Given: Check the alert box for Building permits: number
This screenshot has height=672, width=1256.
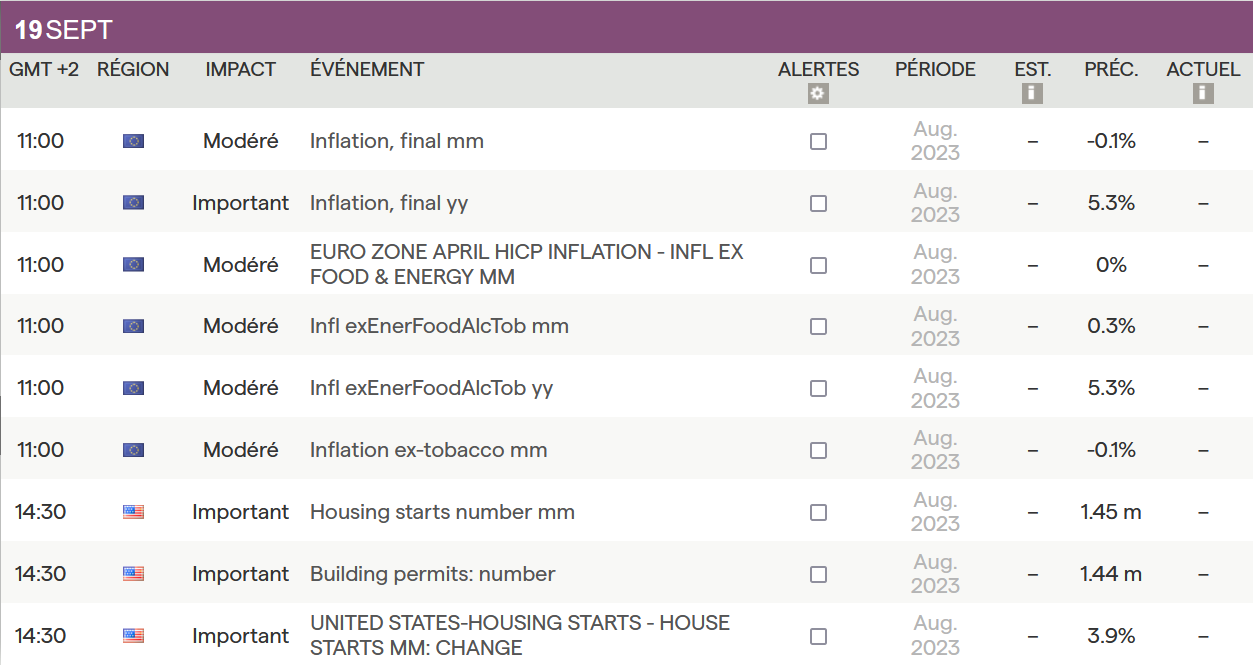Looking at the screenshot, I should [x=818, y=574].
